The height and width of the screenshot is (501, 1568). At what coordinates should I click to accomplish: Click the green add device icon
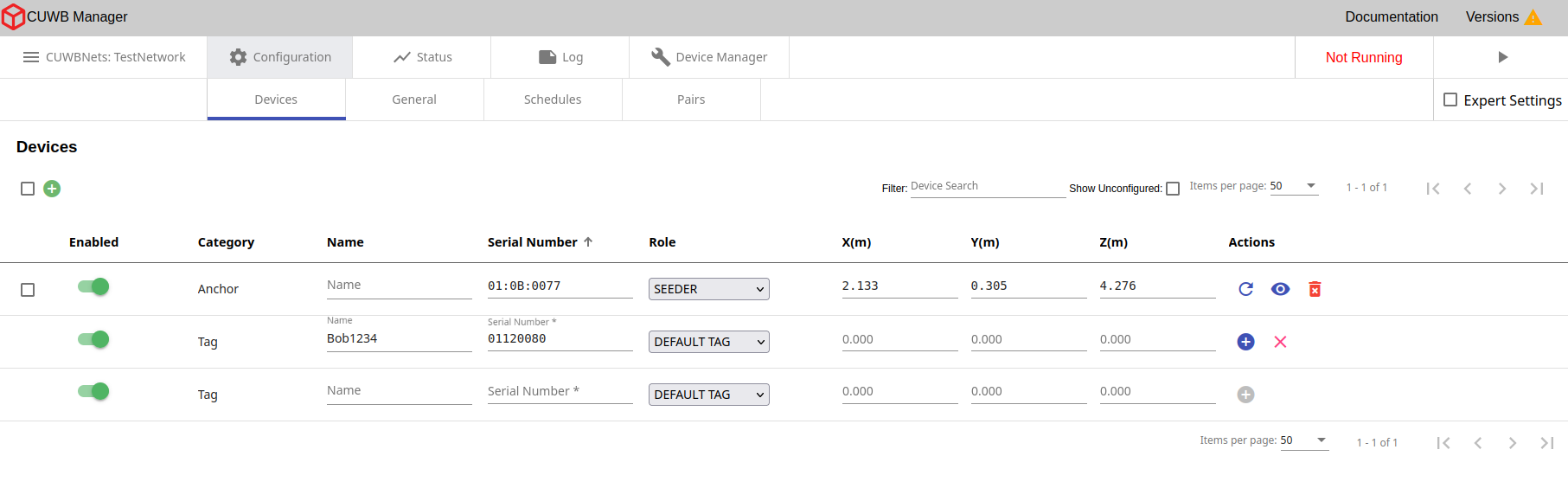click(x=52, y=189)
